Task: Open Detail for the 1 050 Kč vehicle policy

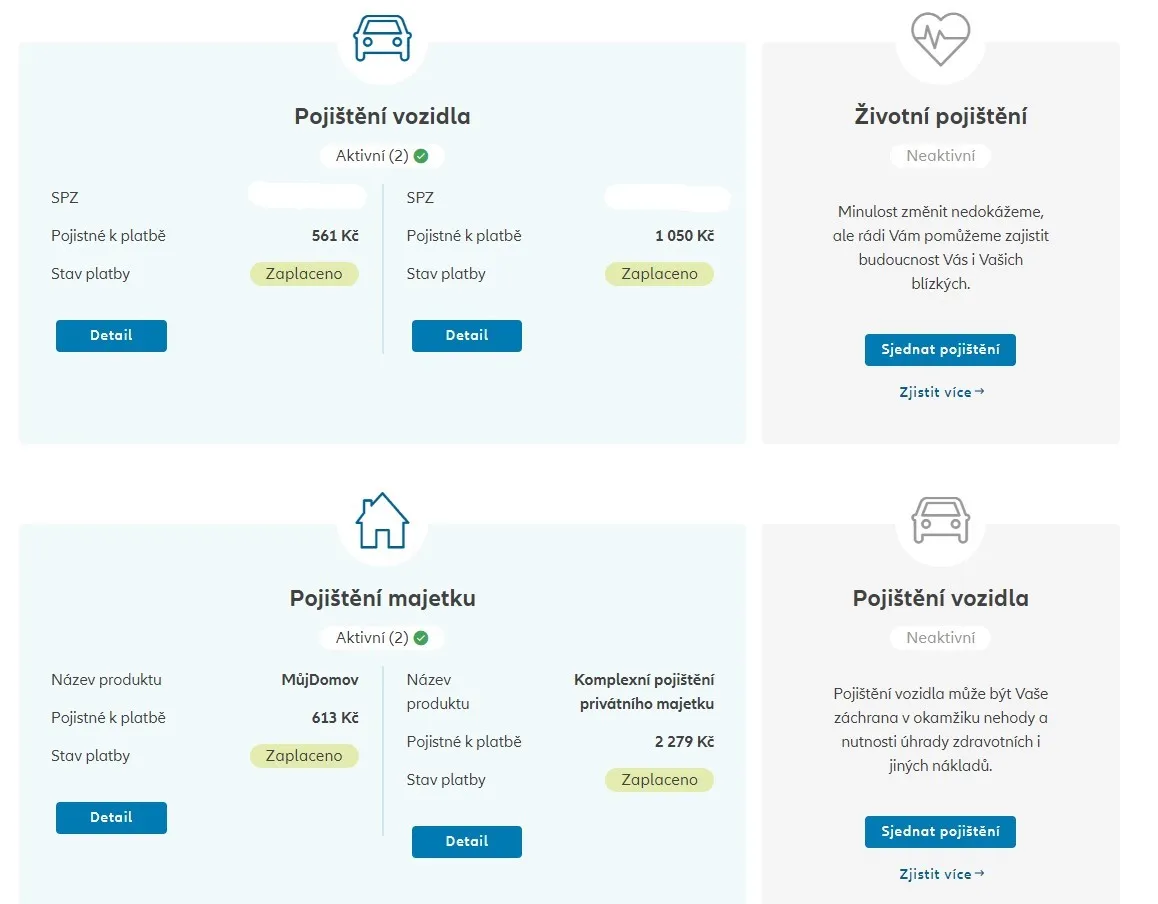Action: coord(466,336)
